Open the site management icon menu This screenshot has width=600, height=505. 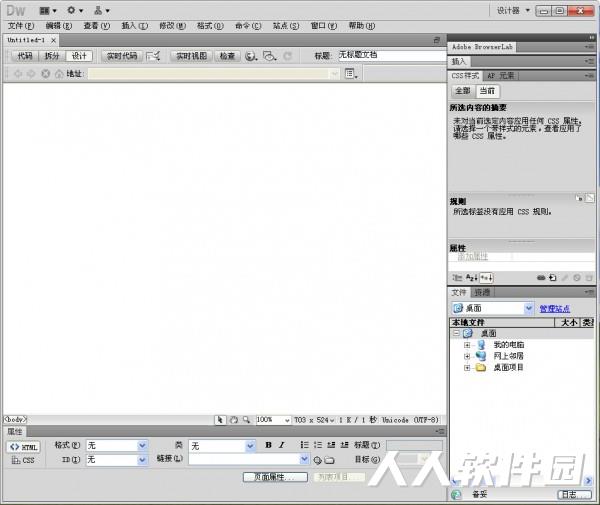click(101, 11)
